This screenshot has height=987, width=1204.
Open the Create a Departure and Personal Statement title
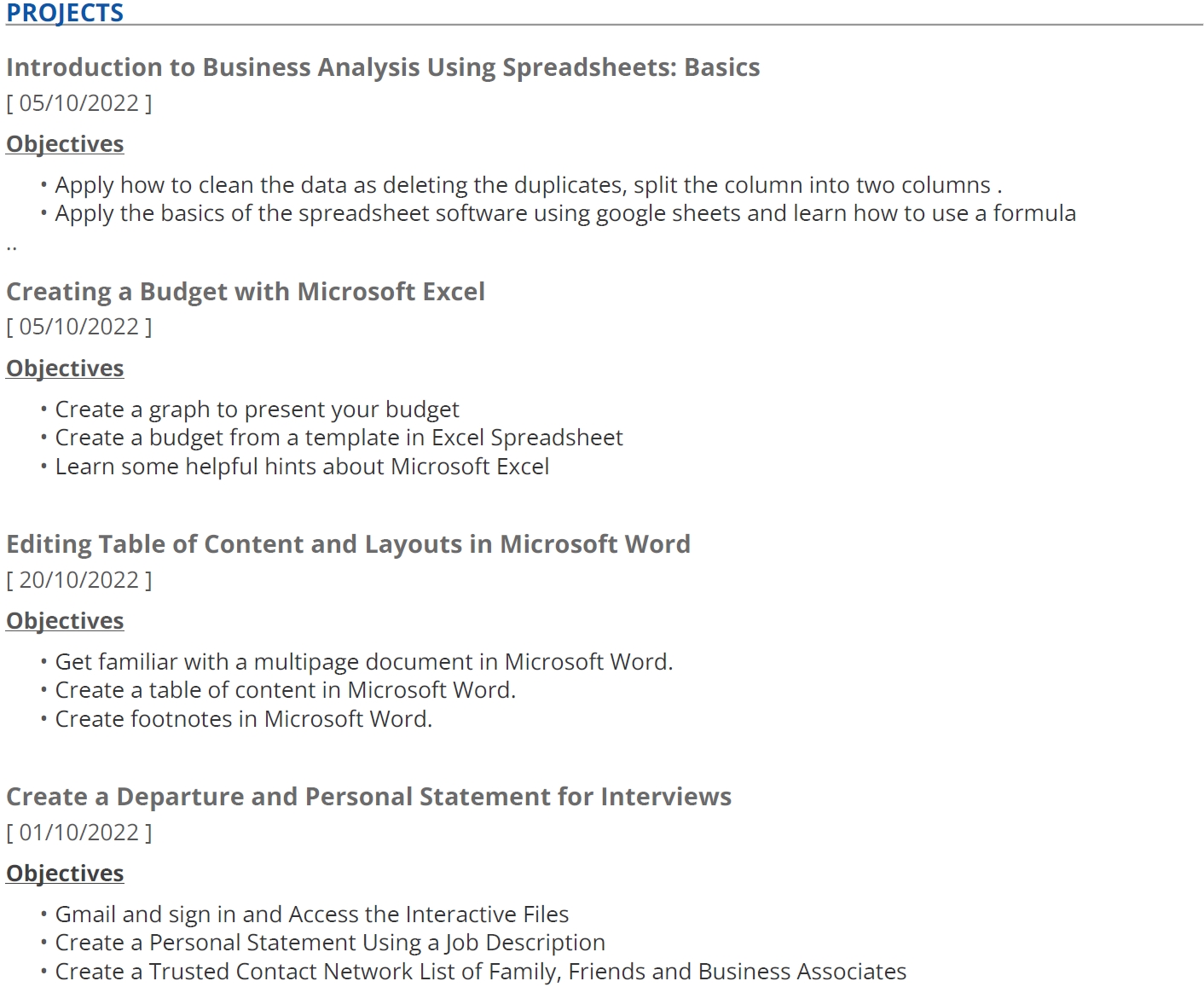coord(368,797)
